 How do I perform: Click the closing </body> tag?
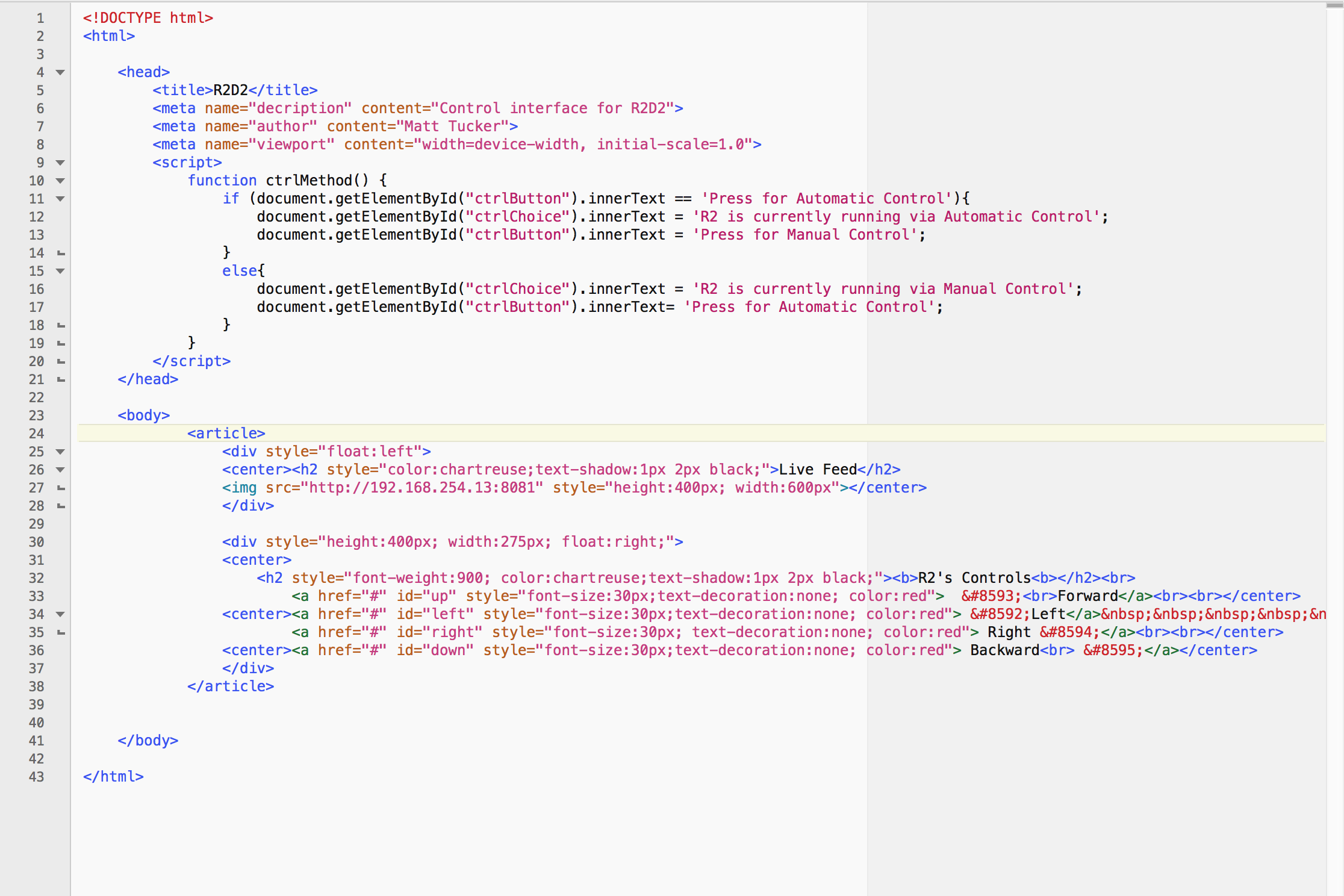pos(148,741)
